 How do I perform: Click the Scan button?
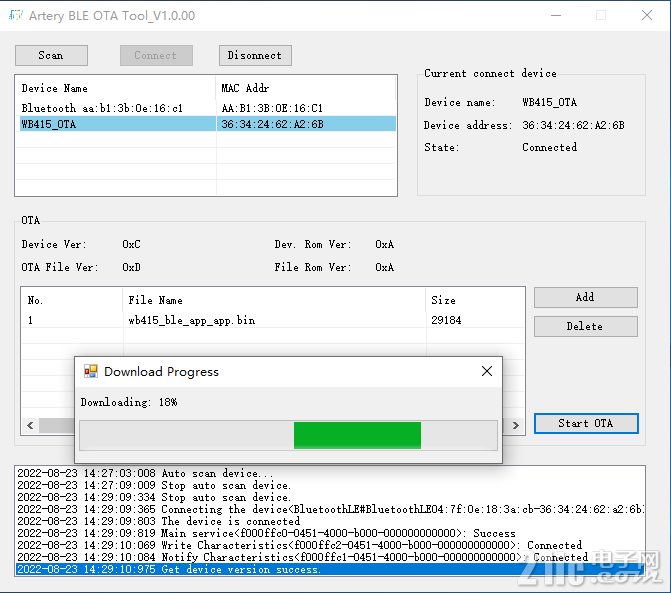pyautogui.click(x=51, y=56)
